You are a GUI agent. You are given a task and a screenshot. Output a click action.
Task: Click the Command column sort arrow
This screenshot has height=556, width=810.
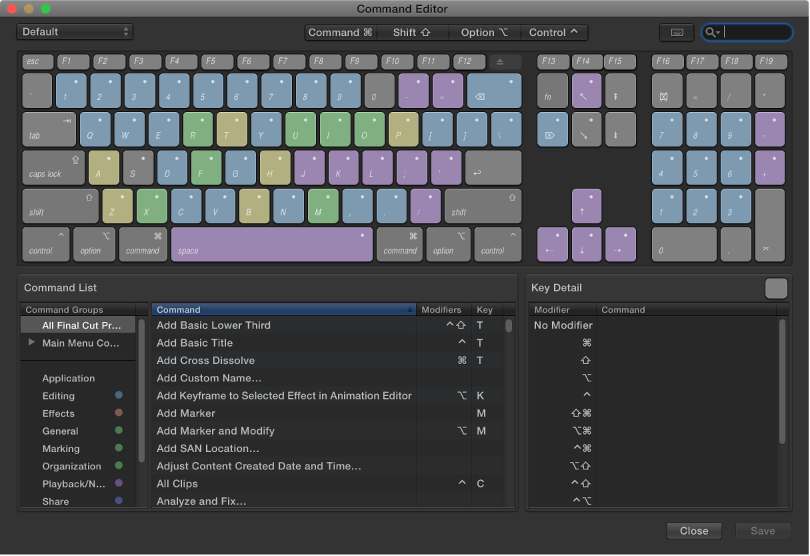pyautogui.click(x=410, y=310)
